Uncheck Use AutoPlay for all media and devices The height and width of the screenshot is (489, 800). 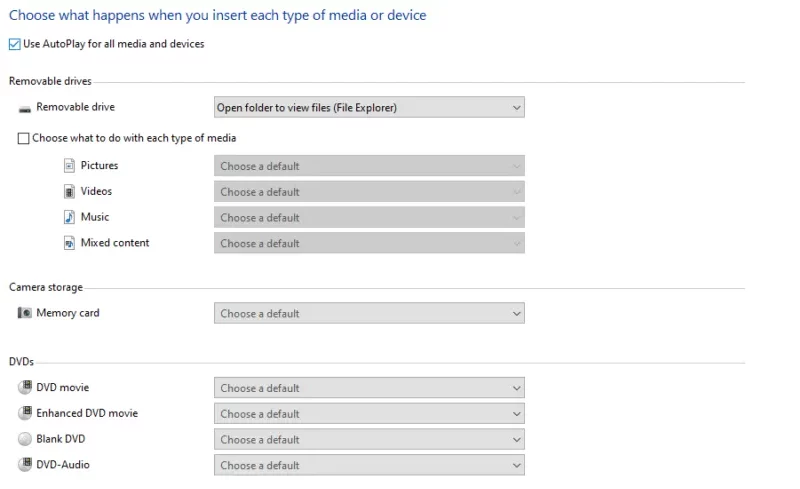click(15, 44)
